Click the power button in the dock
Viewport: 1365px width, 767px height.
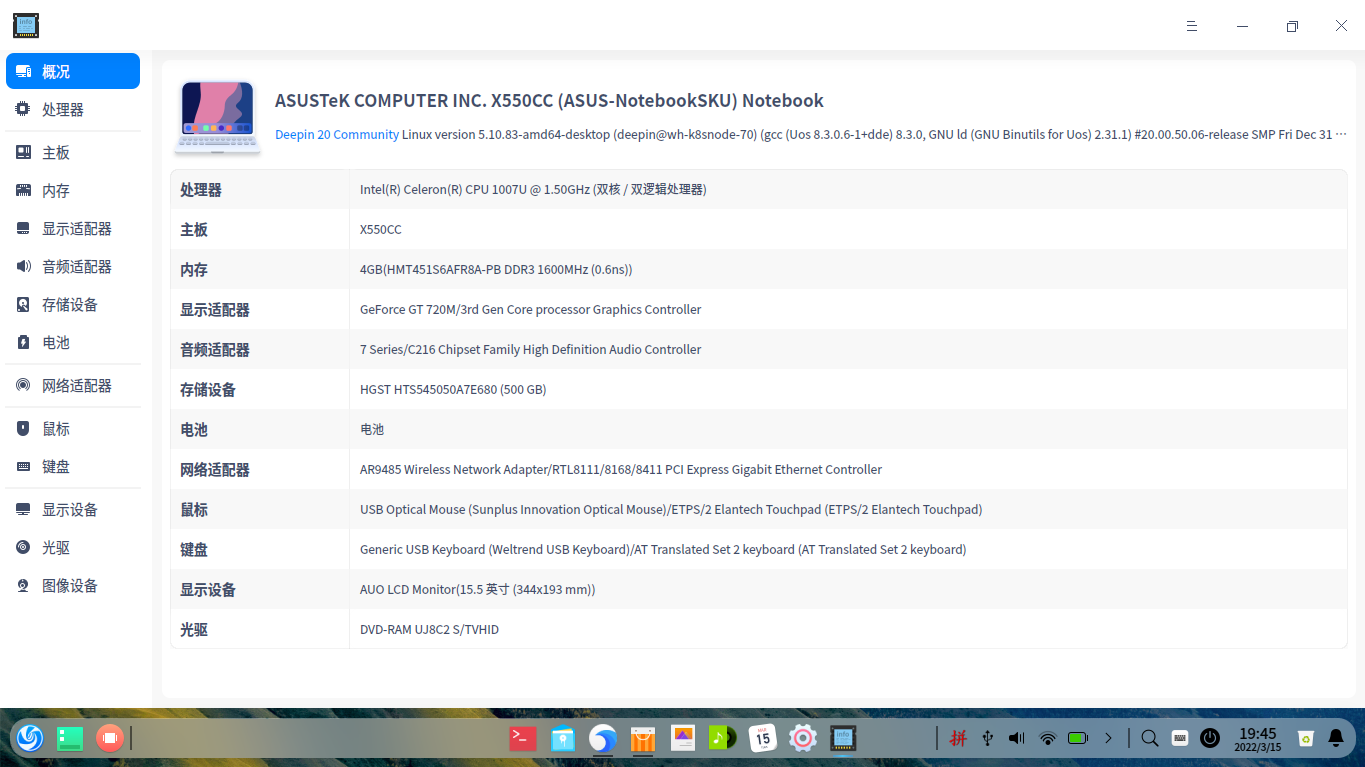click(1210, 738)
